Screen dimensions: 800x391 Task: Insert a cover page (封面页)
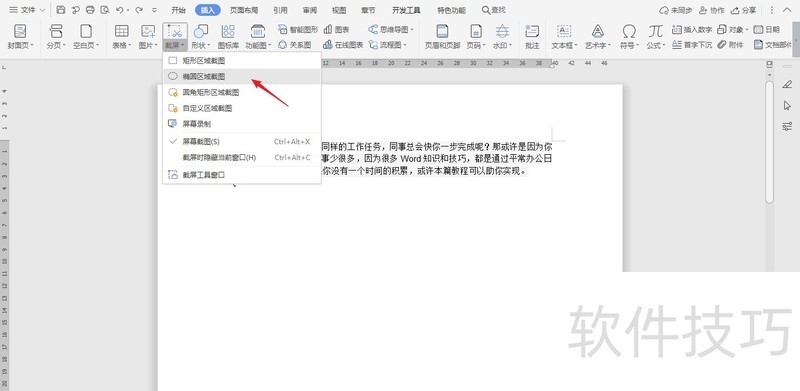[20, 37]
